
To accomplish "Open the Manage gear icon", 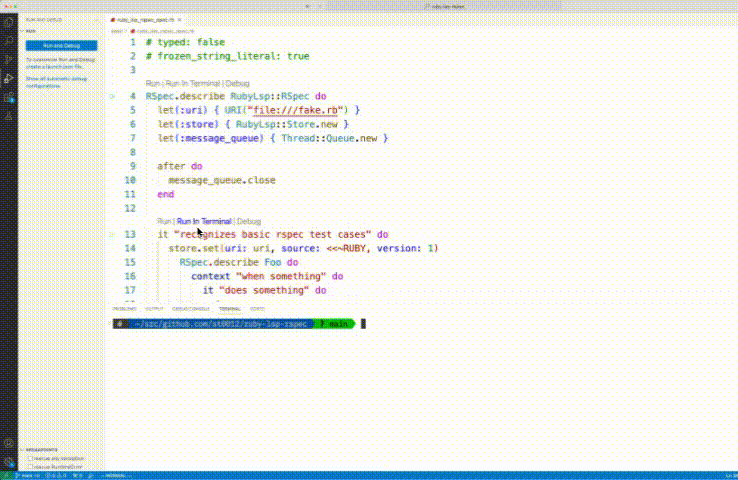I will point(10,461).
